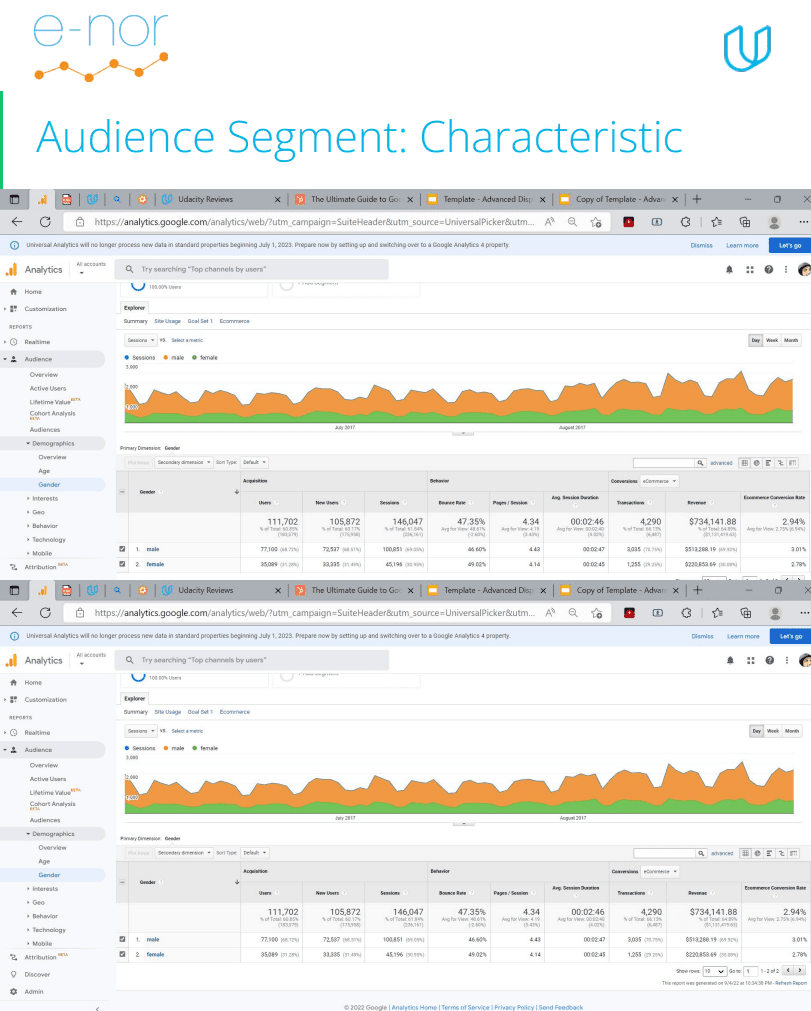The width and height of the screenshot is (811, 1011).
Task: Uncheck the male row checkbox in the upper window
Action: (122, 549)
